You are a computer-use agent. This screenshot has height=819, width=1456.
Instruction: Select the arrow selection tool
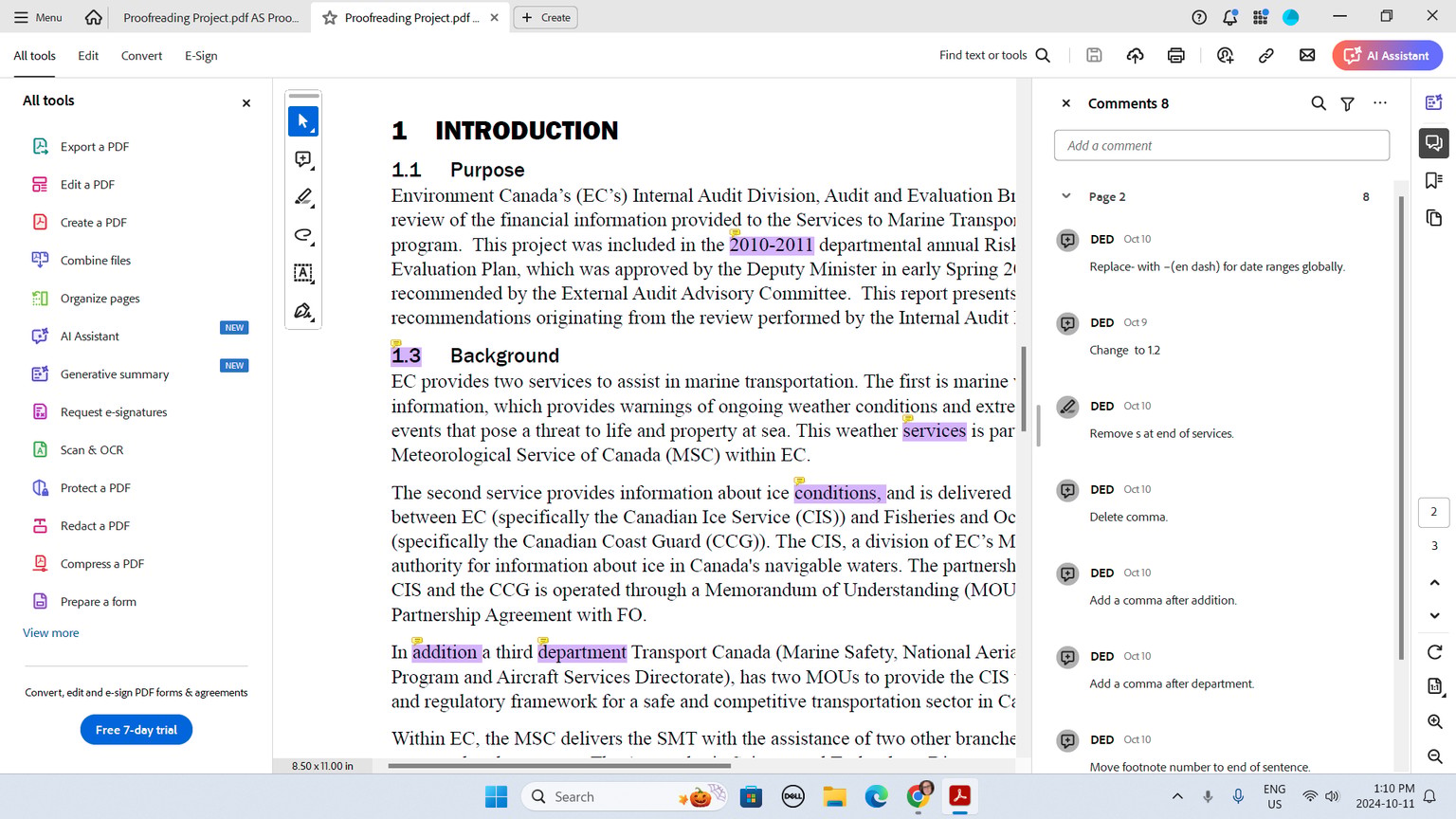pos(303,121)
